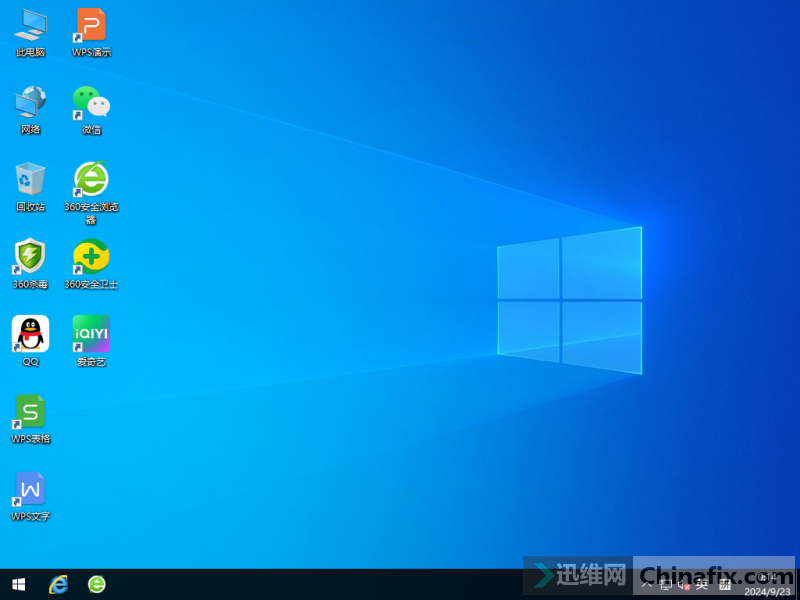
Task: Click the muted volume tray icon
Action: 684,585
